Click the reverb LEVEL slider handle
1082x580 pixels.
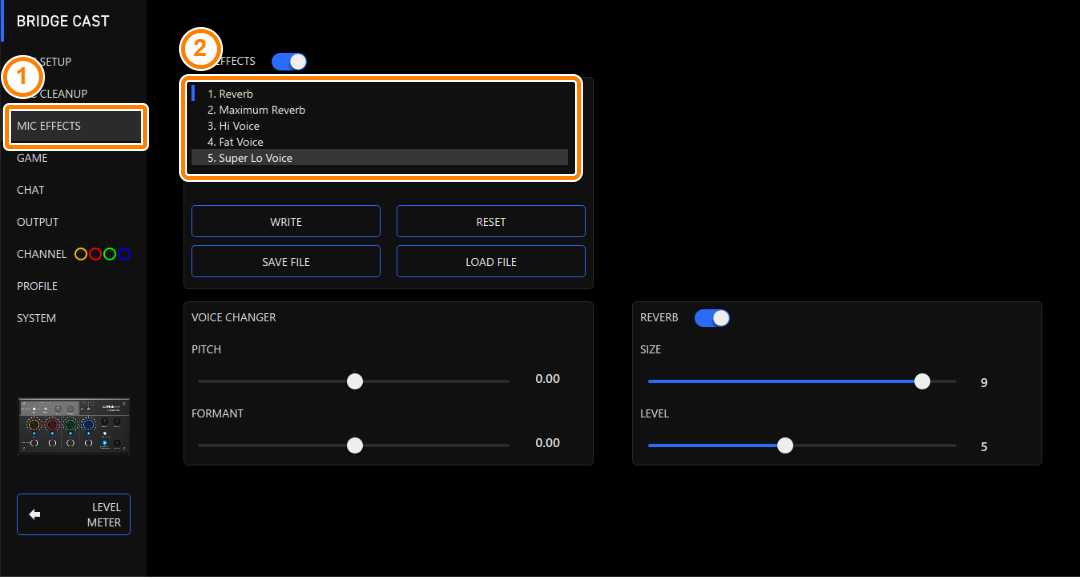pos(785,446)
